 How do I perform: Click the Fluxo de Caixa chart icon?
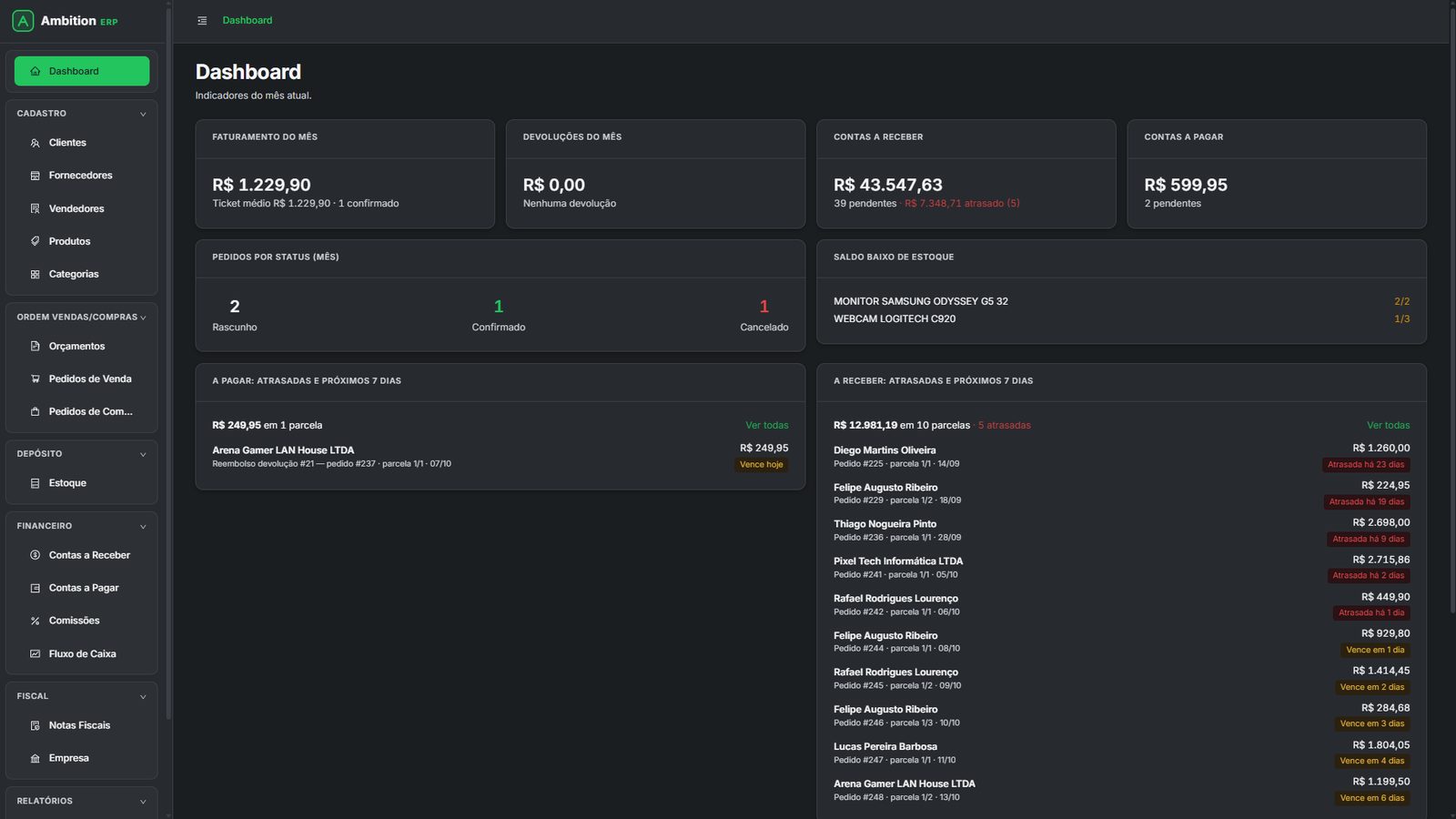(35, 653)
